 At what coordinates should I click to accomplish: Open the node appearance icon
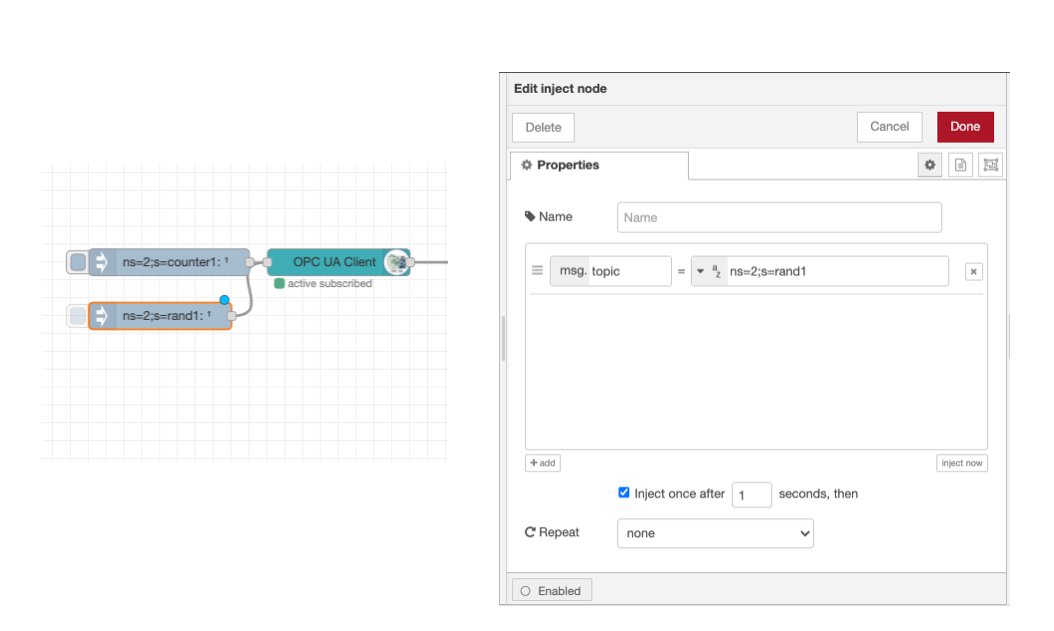click(991, 165)
